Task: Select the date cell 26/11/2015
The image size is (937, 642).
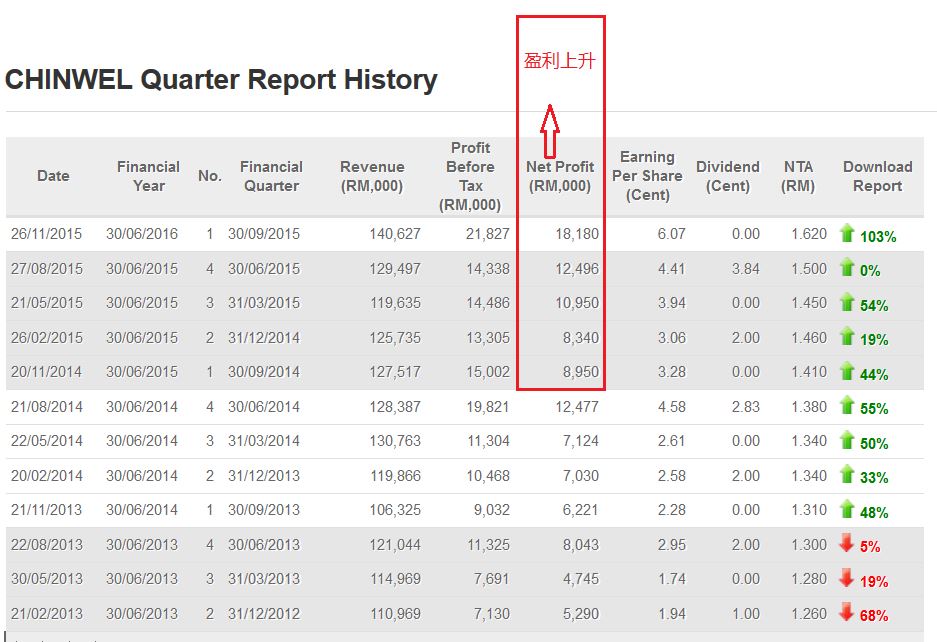Action: 46,234
